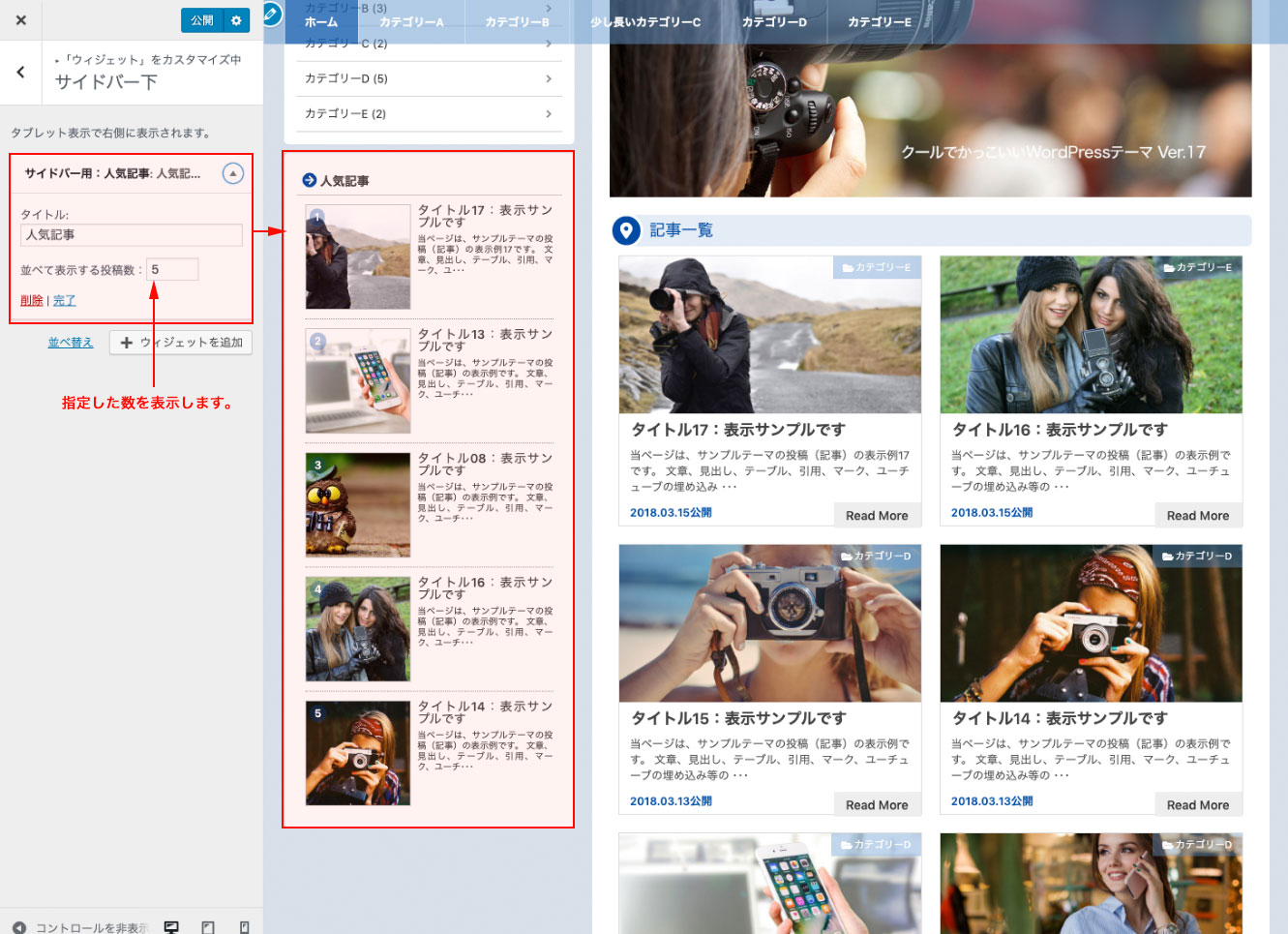Image resolution: width=1288 pixels, height=934 pixels.
Task: Click popular post title タイトル16 in sidebar
Action: coord(485,588)
